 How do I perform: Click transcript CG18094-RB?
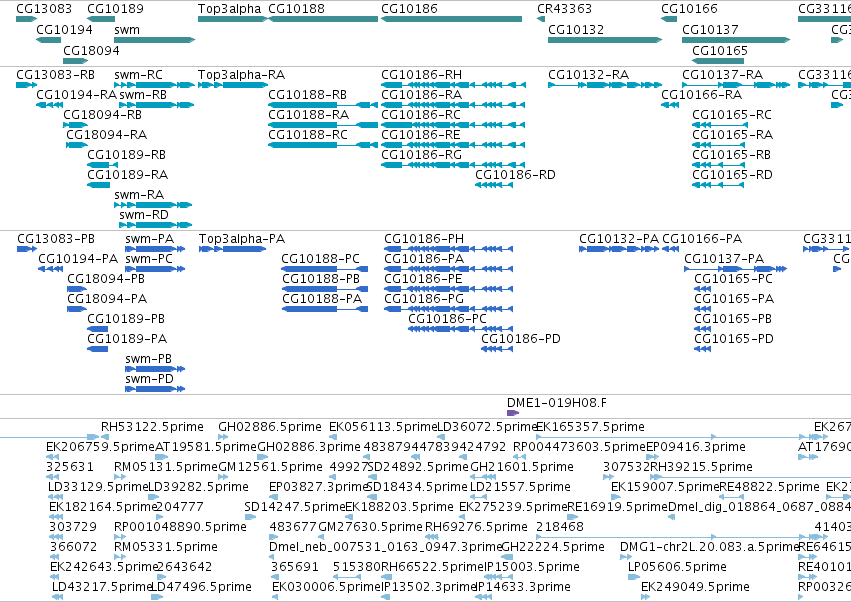(103, 115)
